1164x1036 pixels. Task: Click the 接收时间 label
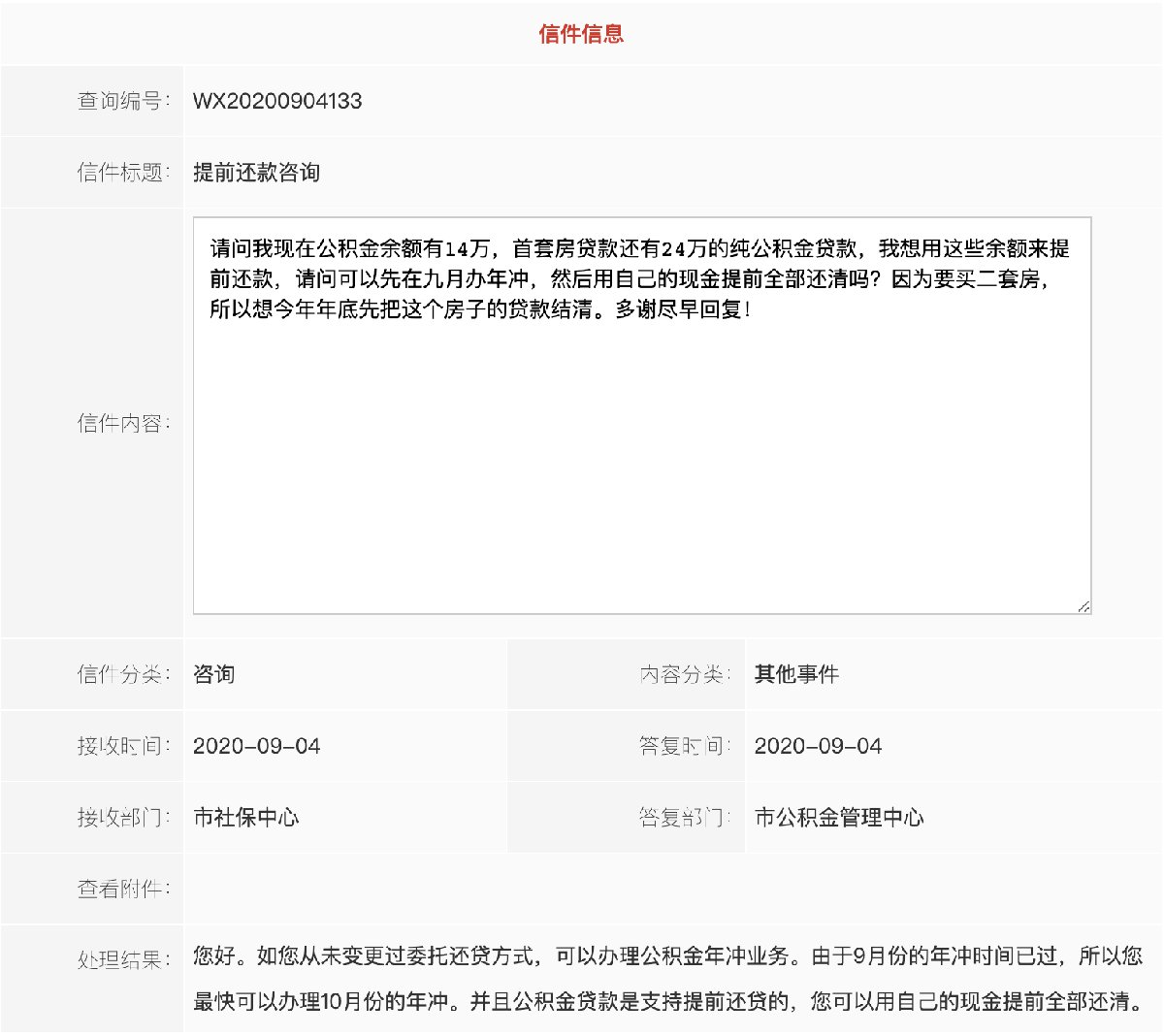click(x=123, y=746)
